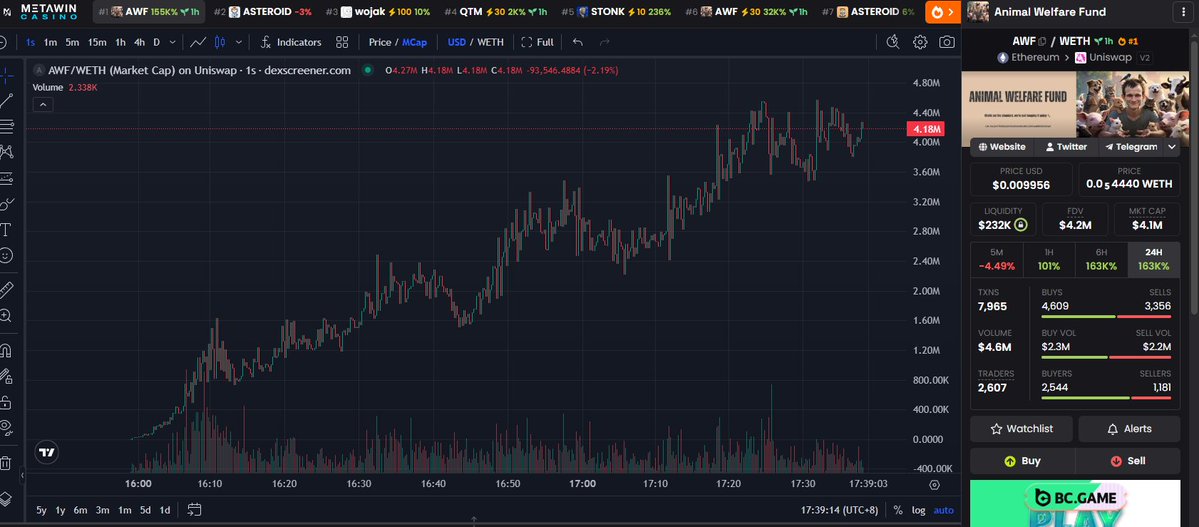The image size is (1199, 527).
Task: Click the TradingView logo on chart
Action: [47, 452]
